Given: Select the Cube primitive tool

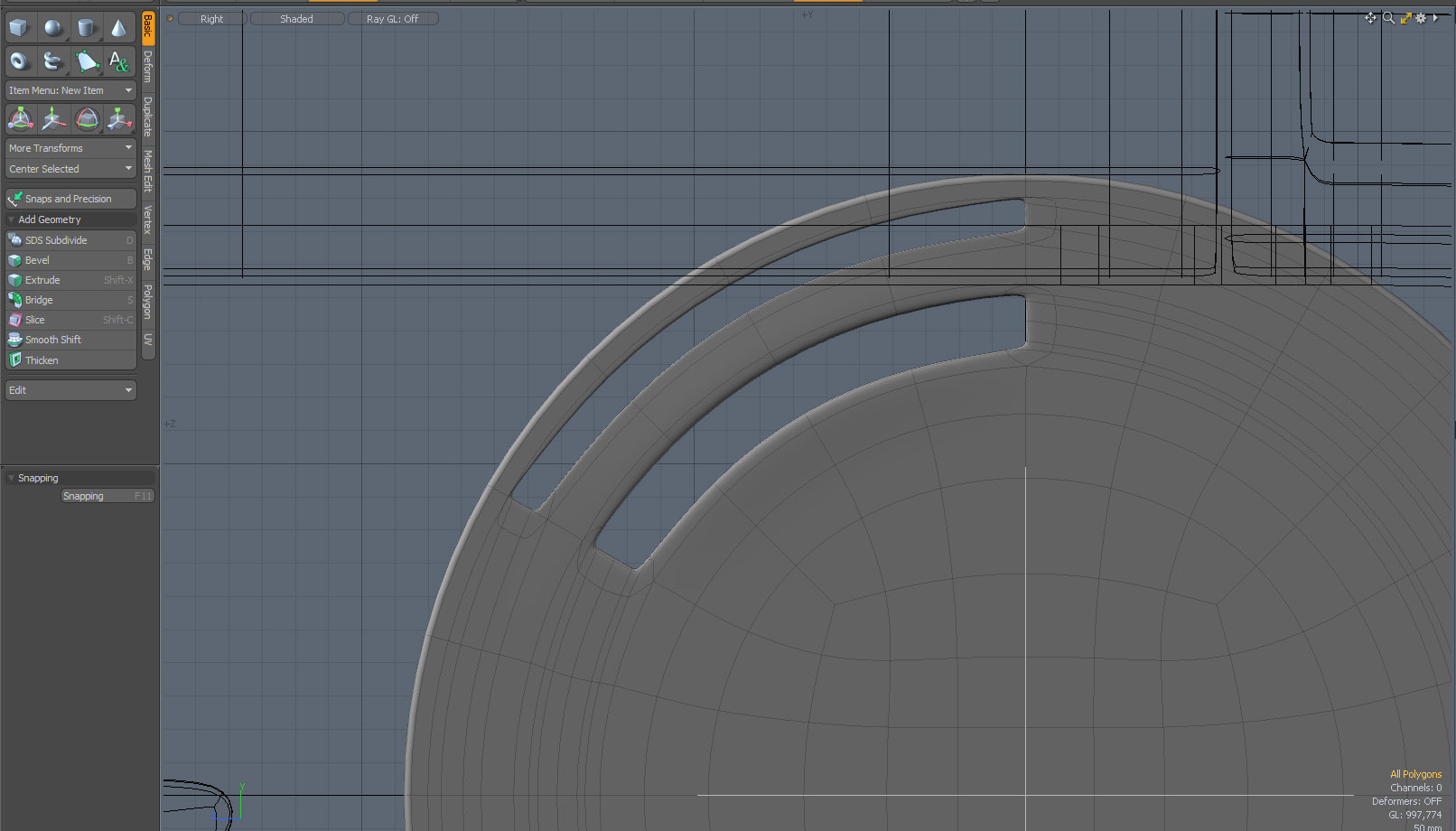Looking at the screenshot, I should pyautogui.click(x=20, y=28).
